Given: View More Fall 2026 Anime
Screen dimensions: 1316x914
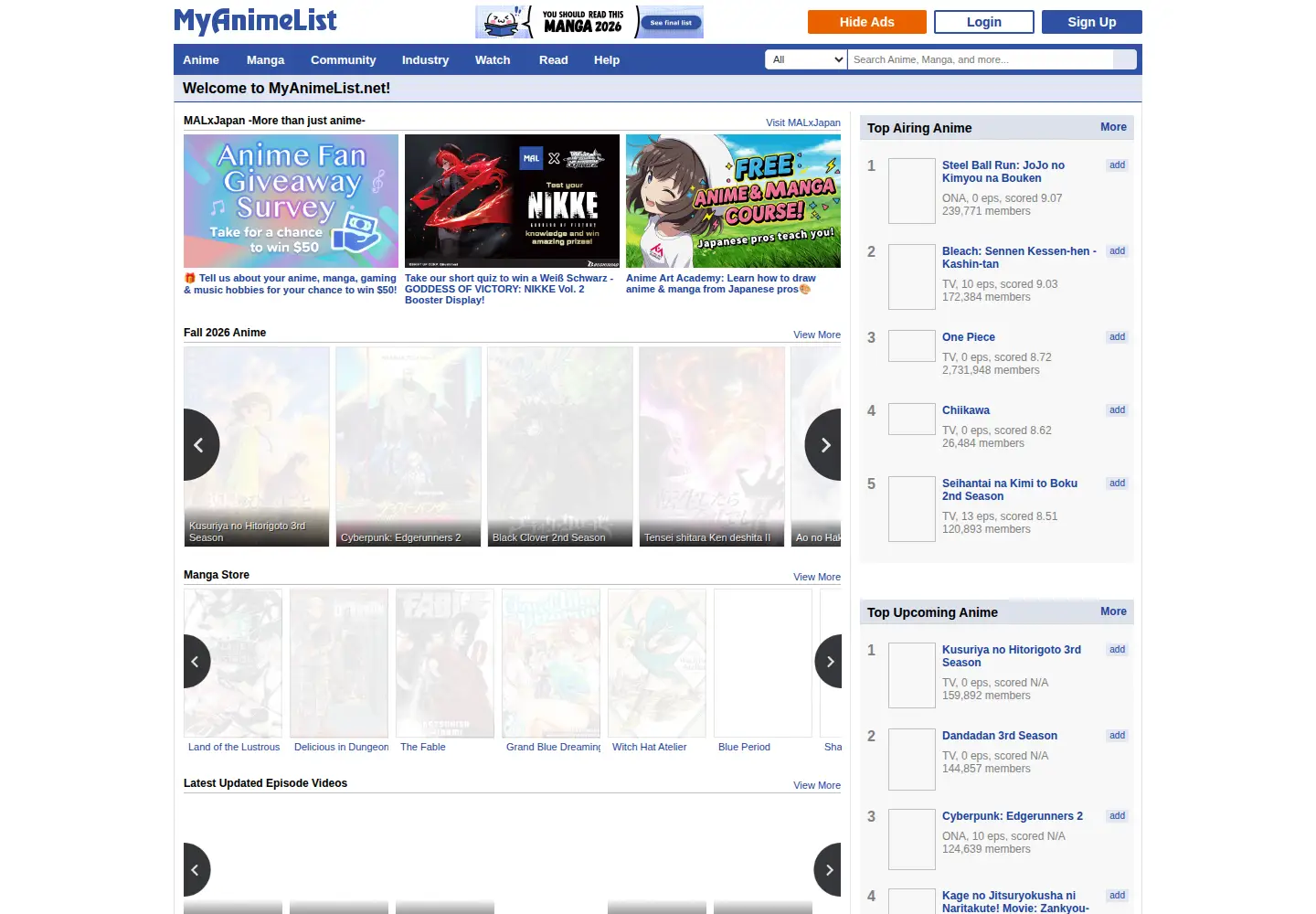Looking at the screenshot, I should 817,335.
